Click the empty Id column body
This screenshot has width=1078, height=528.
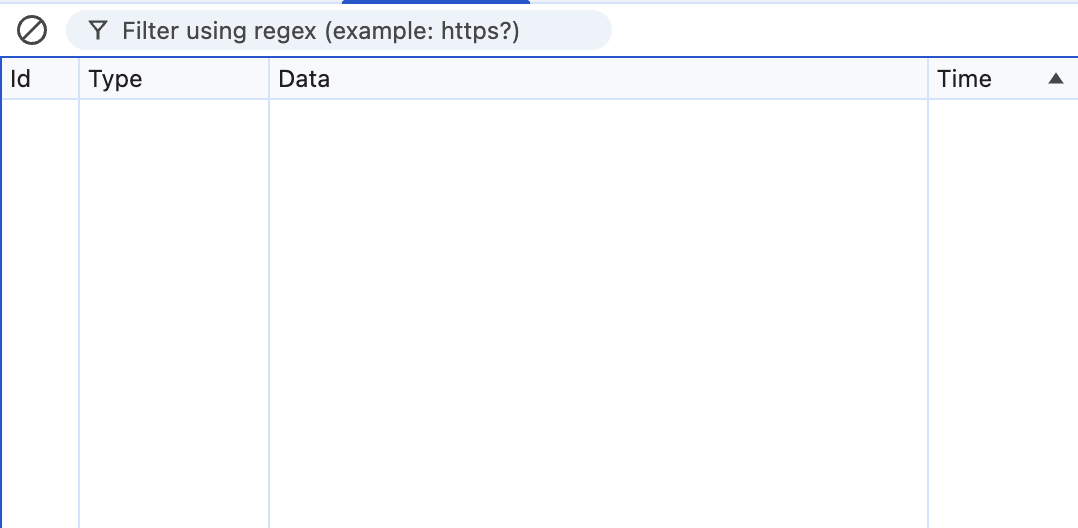40,314
